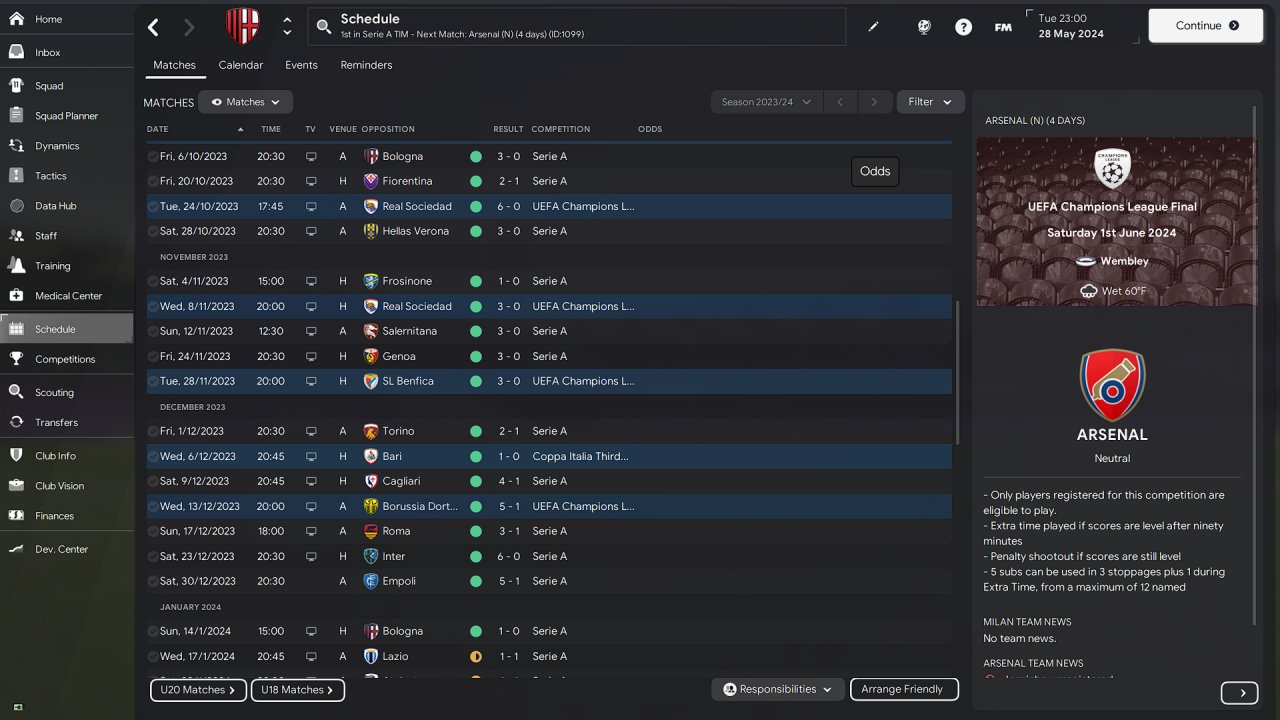Open the Dynamics icon in sidebar
Viewport: 1280px width, 720px height.
(x=16, y=146)
